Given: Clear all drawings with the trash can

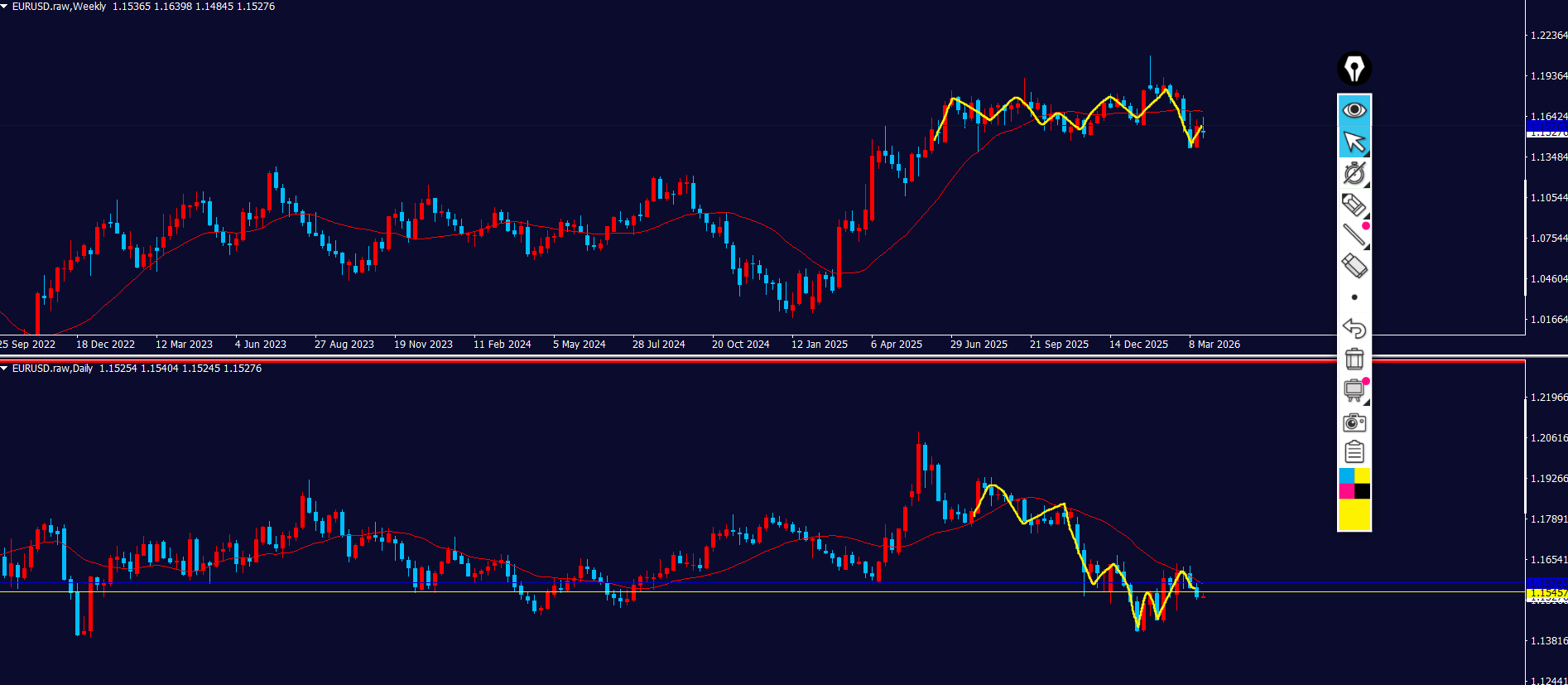Looking at the screenshot, I should pyautogui.click(x=1354, y=359).
